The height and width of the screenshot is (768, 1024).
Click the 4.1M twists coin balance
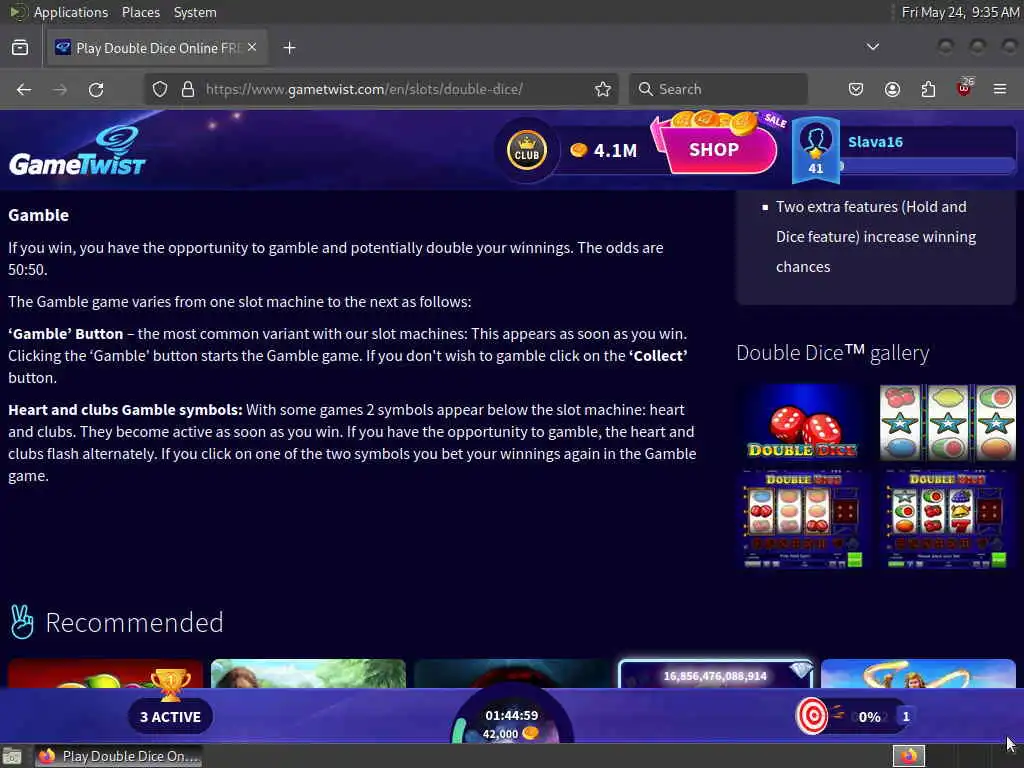[603, 151]
